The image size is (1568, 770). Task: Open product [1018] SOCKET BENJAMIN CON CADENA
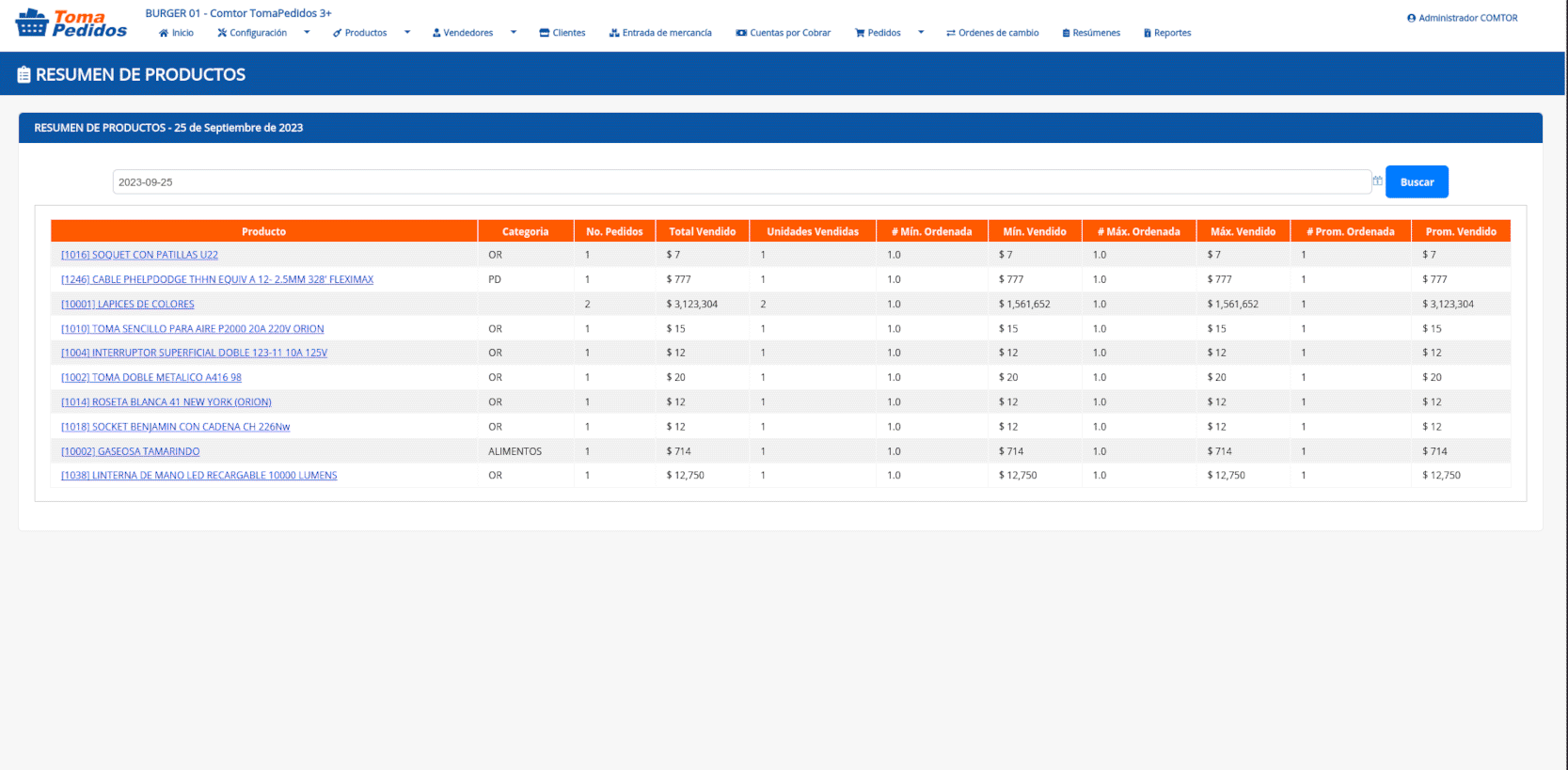click(x=176, y=427)
